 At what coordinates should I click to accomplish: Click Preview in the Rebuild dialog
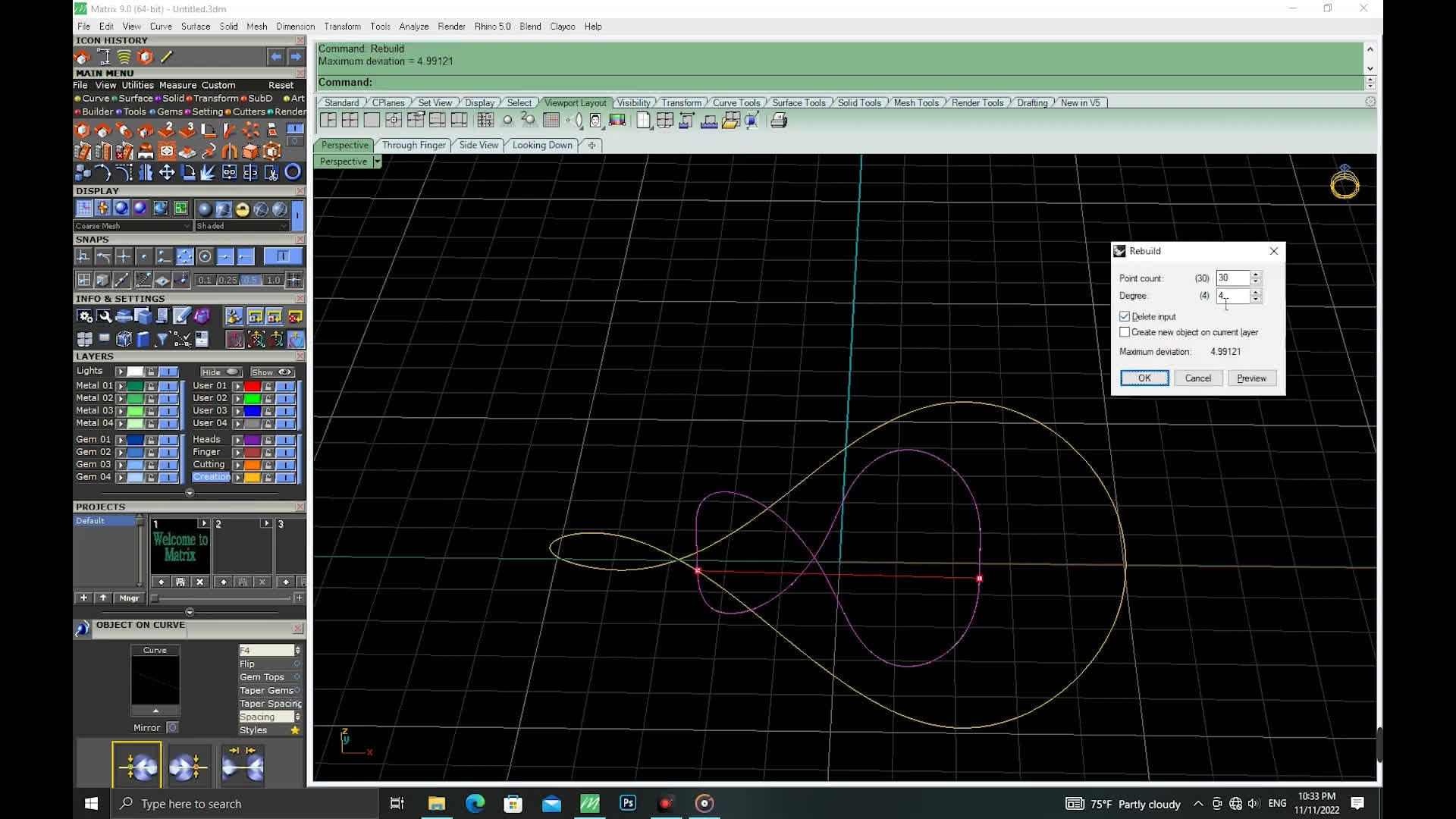1251,378
